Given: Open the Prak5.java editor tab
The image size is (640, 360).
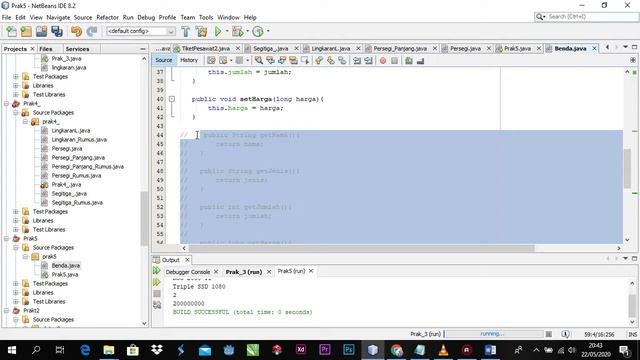Looking at the screenshot, I should 517,48.
